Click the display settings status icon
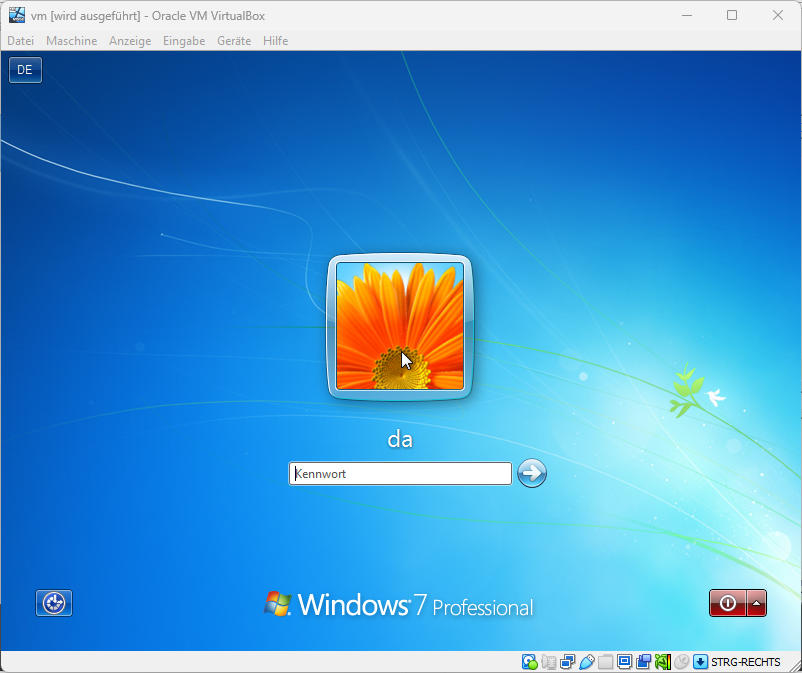This screenshot has height=673, width=802. (x=625, y=661)
